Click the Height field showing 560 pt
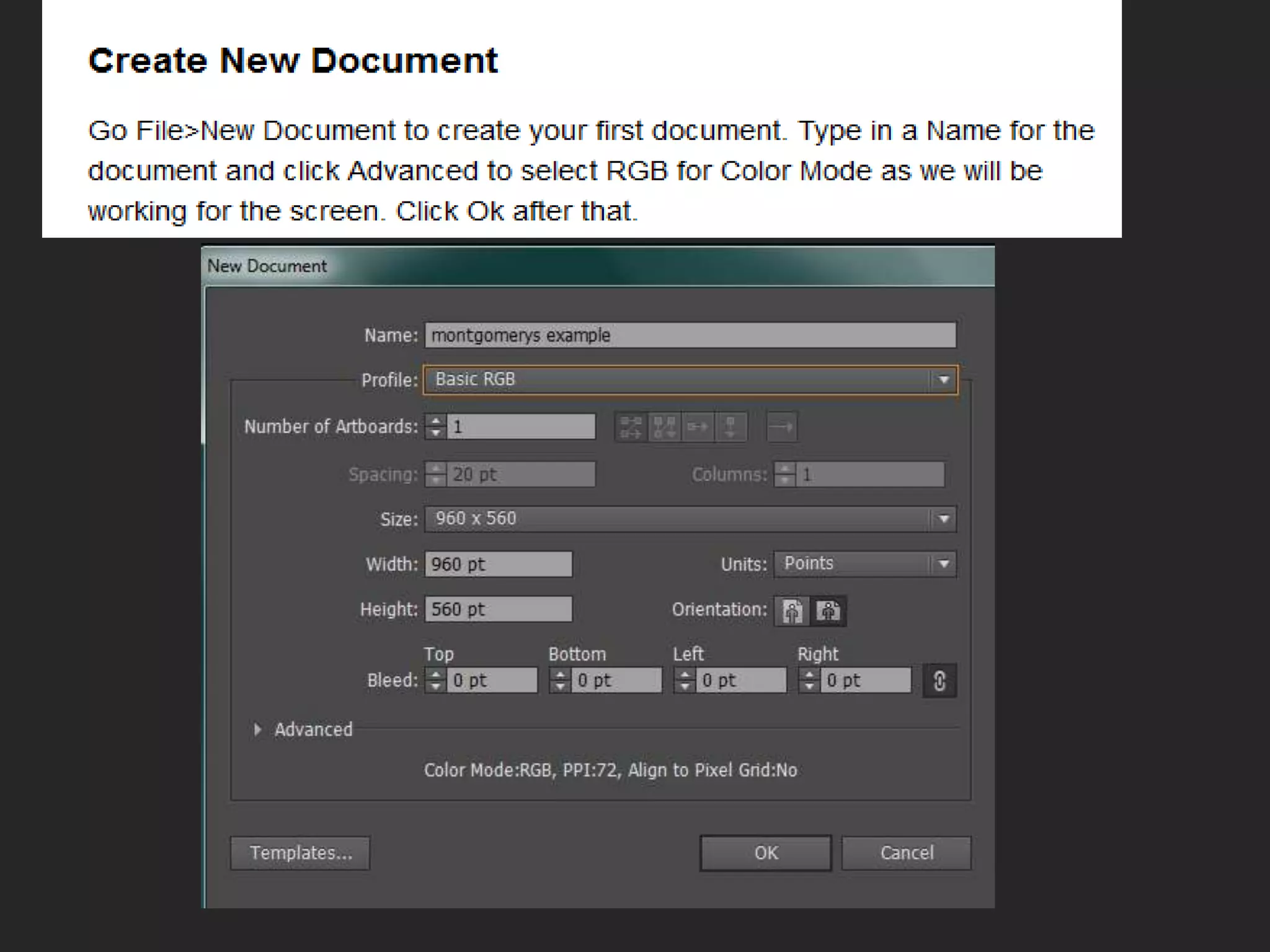 [x=498, y=609]
